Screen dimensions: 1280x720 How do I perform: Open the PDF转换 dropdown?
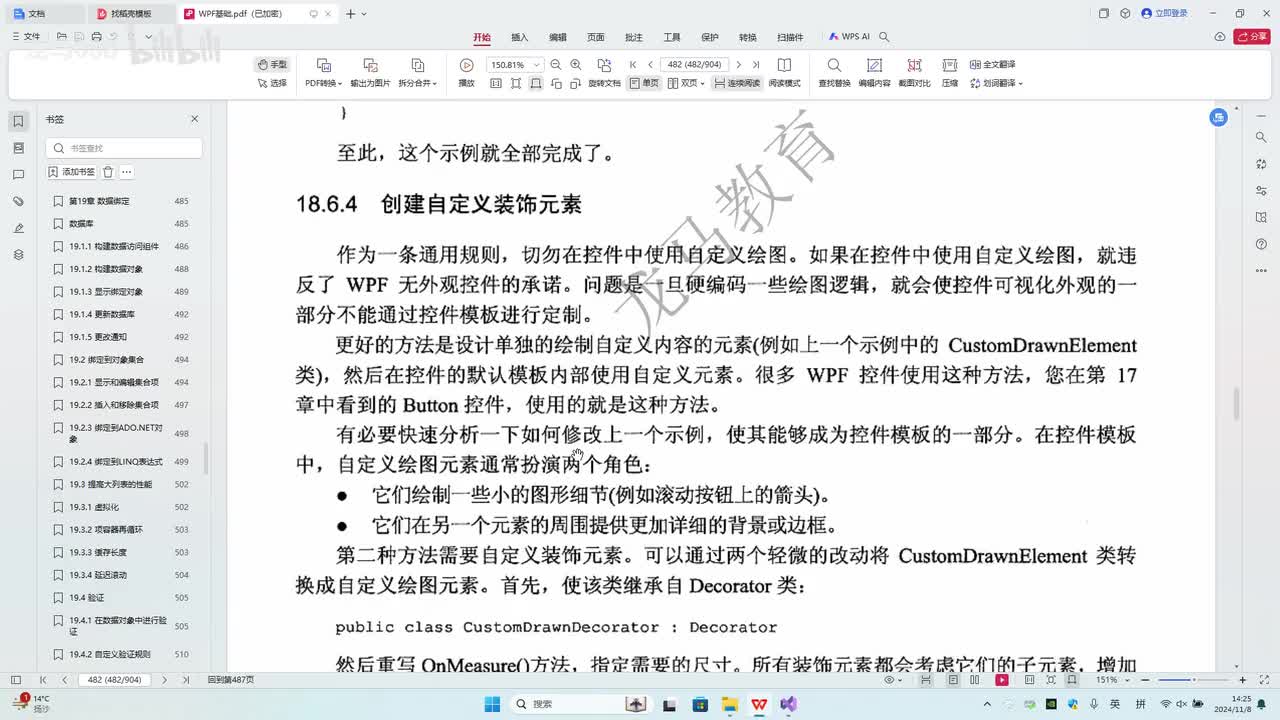[324, 83]
